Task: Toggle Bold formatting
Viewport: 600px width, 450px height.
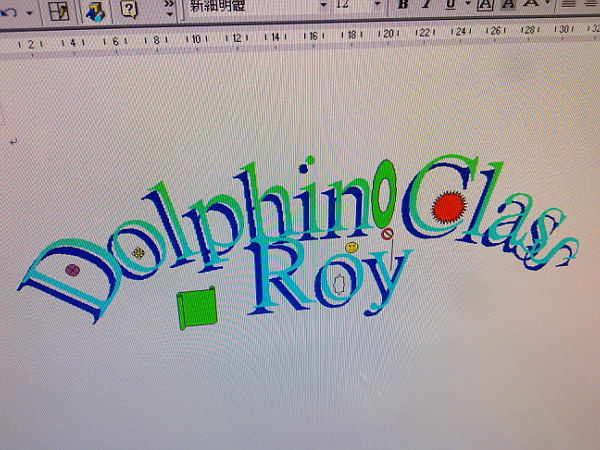Action: tap(403, 4)
